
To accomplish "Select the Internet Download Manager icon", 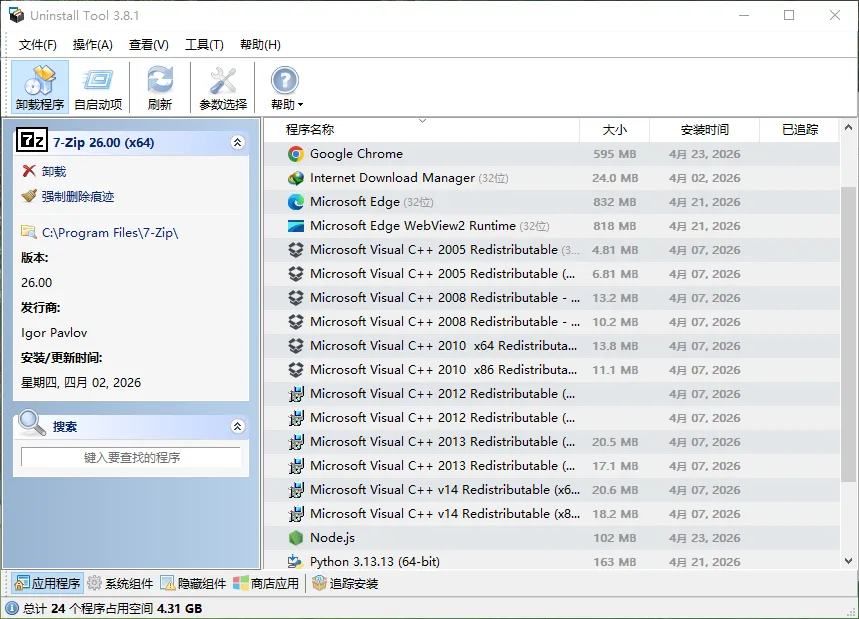I will pos(296,178).
